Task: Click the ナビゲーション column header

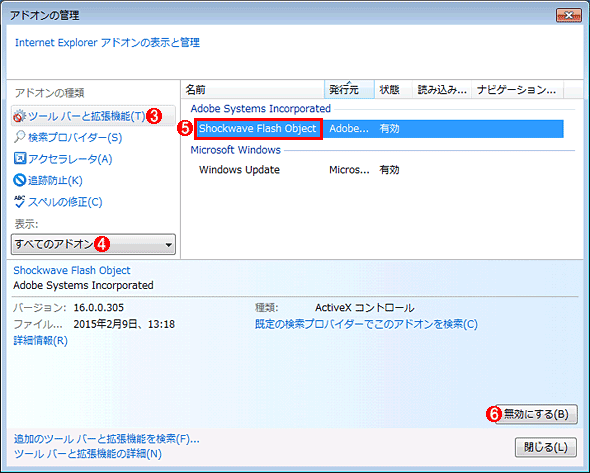Action: point(517,90)
